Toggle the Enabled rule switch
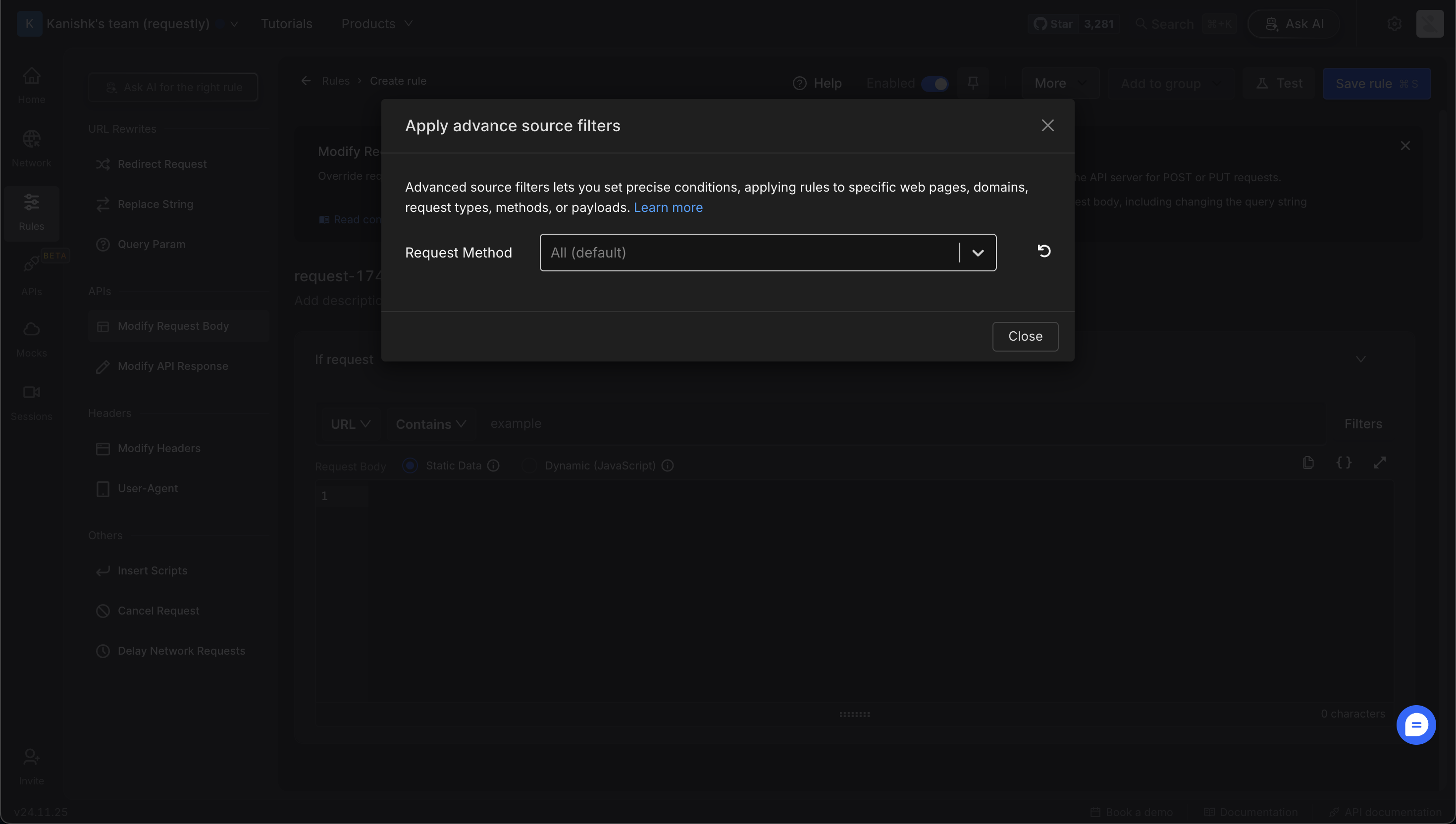The height and width of the screenshot is (824, 1456). pyautogui.click(x=935, y=84)
